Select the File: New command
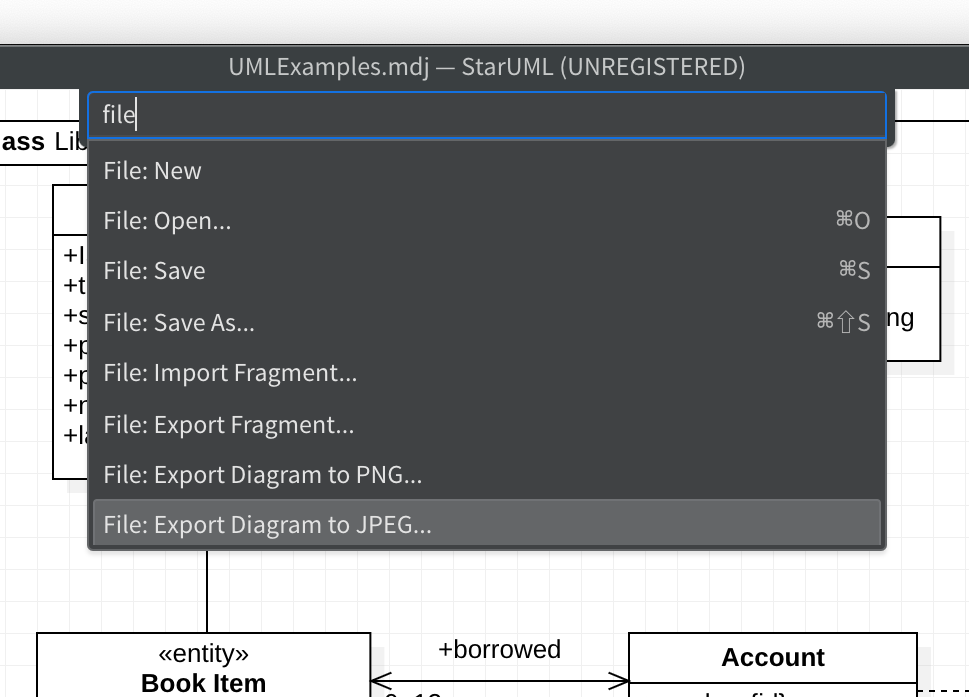The width and height of the screenshot is (969, 697). pos(486,171)
